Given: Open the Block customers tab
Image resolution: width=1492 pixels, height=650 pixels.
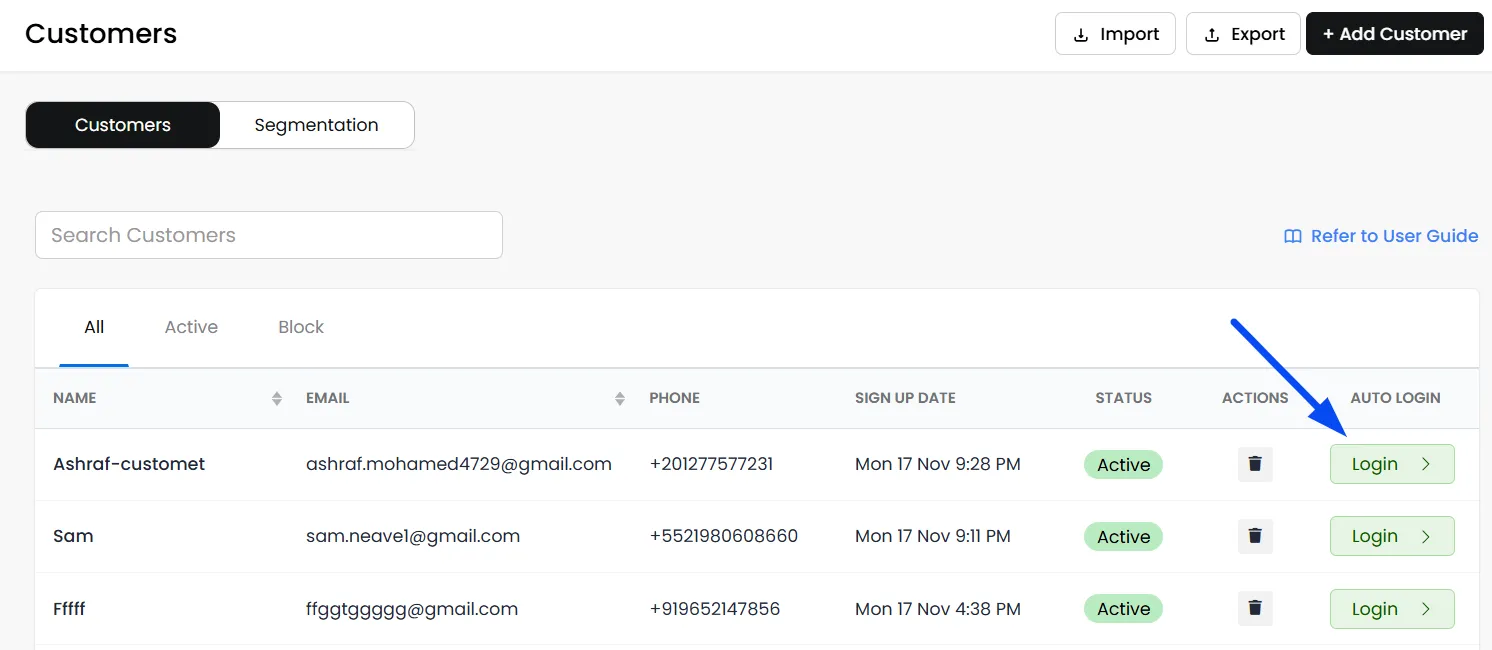Looking at the screenshot, I should coord(301,327).
